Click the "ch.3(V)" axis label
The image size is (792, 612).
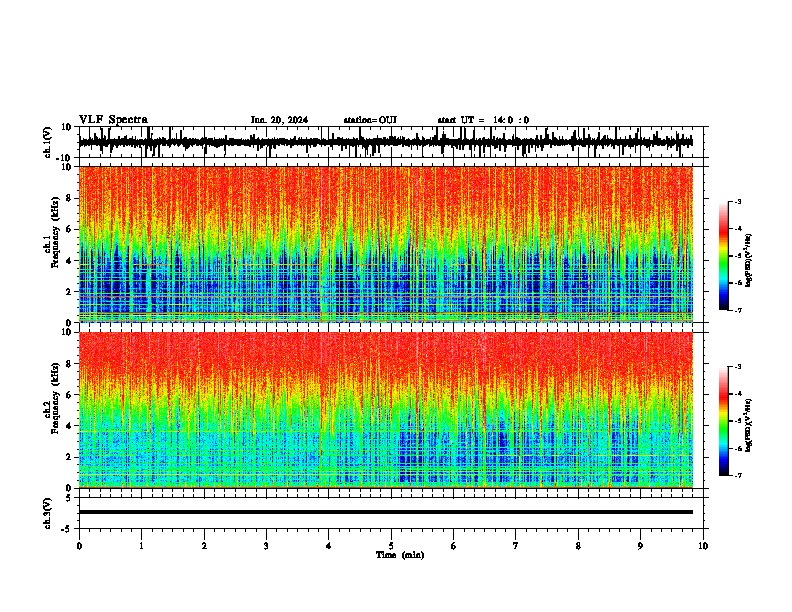(x=48, y=514)
